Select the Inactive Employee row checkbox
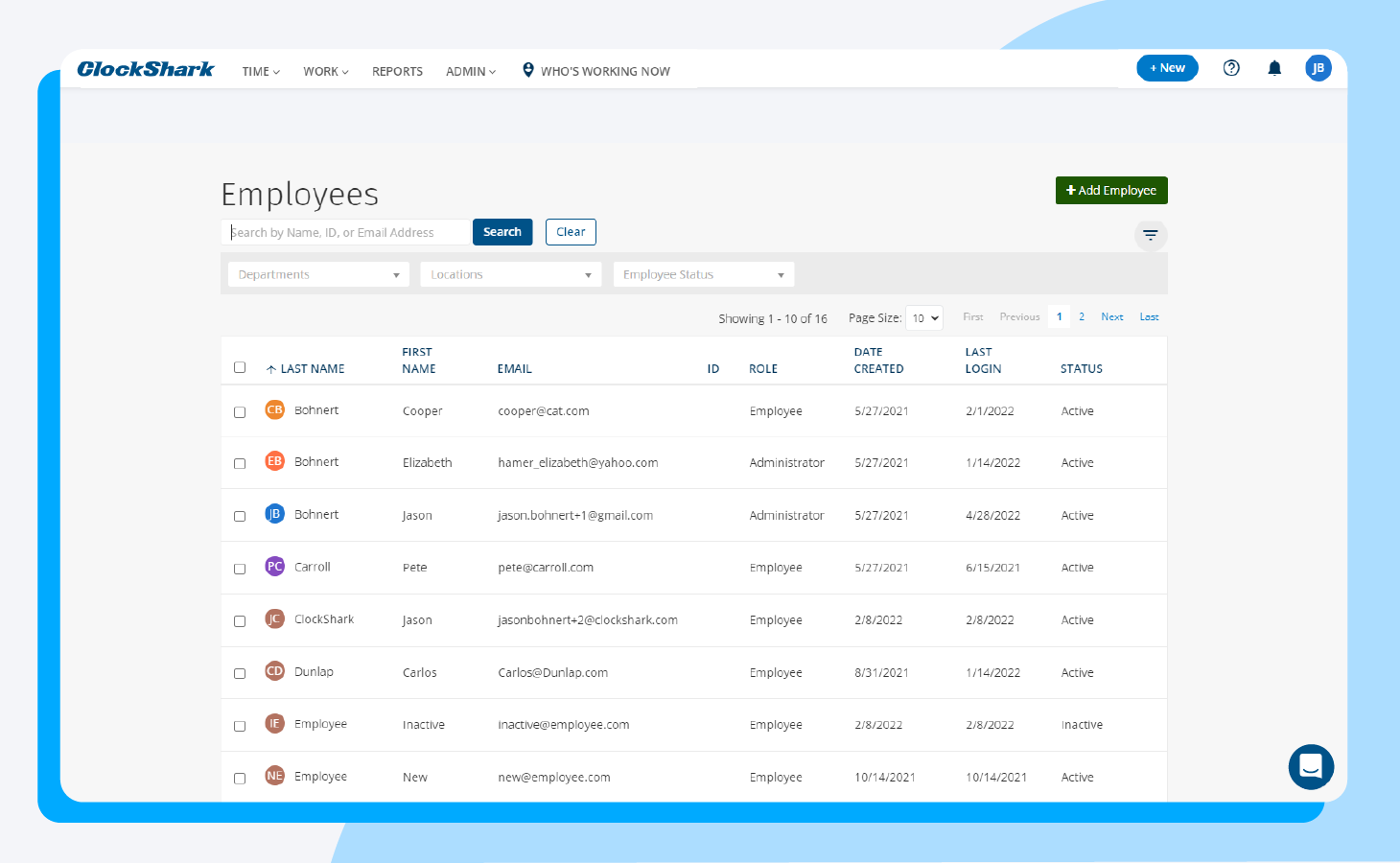Image resolution: width=1400 pixels, height=863 pixels. tap(240, 727)
